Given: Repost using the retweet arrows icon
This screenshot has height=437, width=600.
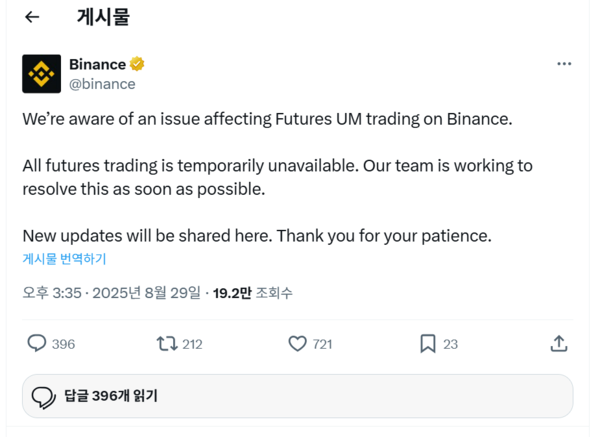Looking at the screenshot, I should pyautogui.click(x=167, y=343).
